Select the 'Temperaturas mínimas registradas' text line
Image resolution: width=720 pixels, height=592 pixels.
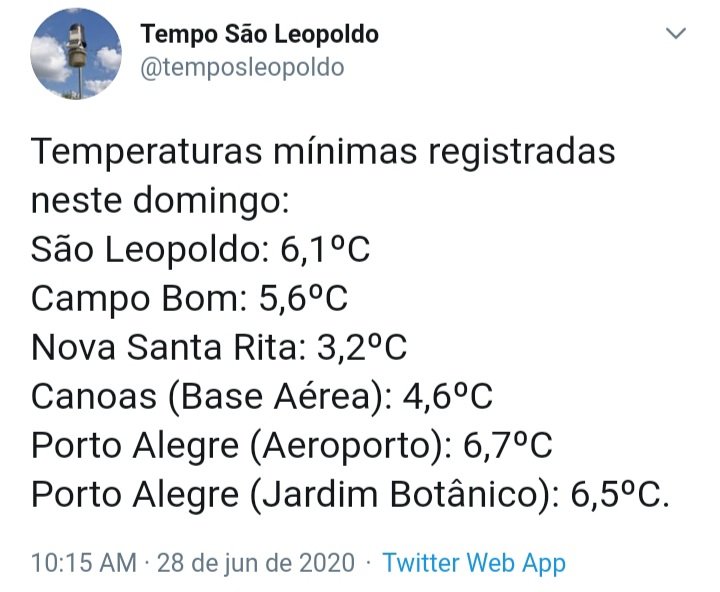point(323,151)
